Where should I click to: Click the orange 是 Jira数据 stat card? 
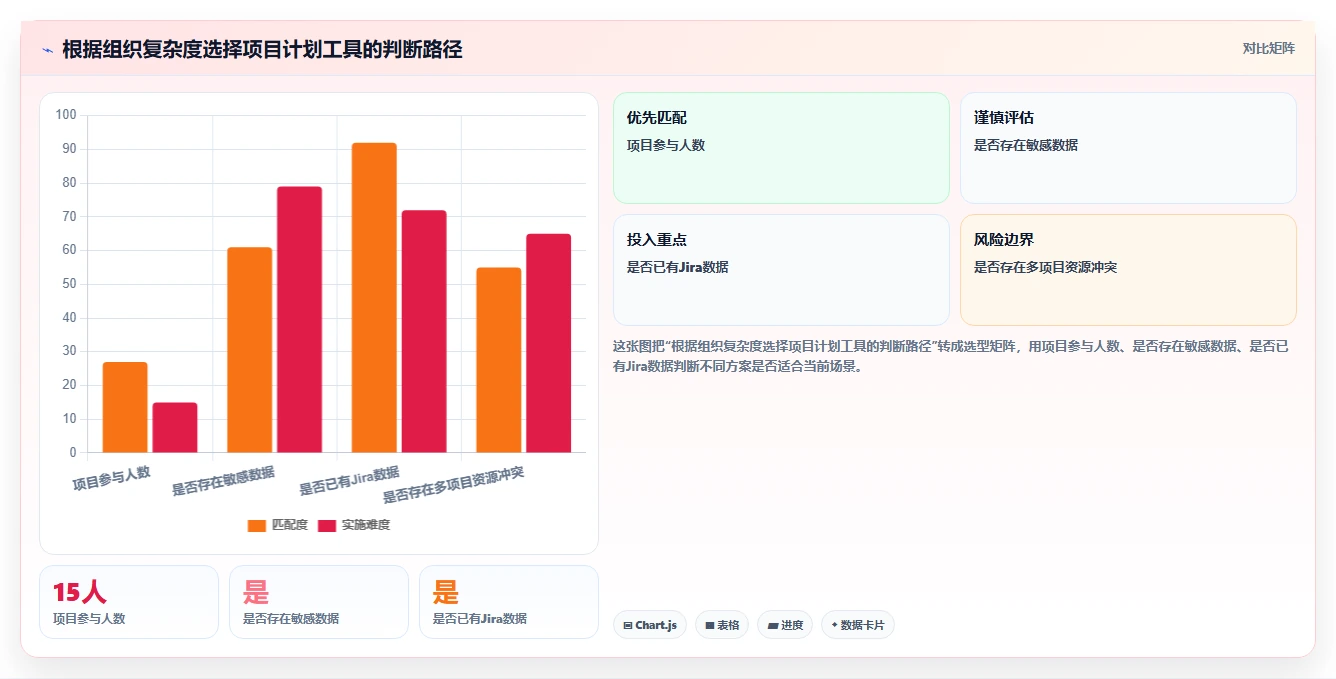point(509,602)
